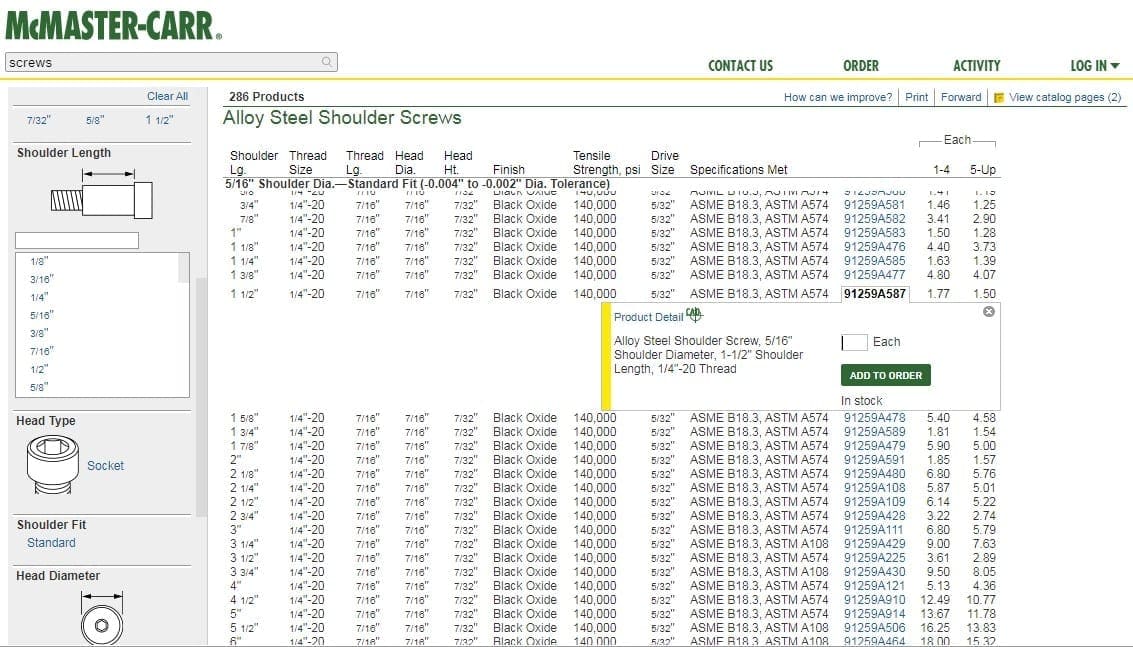Click the search box containing "screws"

pyautogui.click(x=171, y=62)
